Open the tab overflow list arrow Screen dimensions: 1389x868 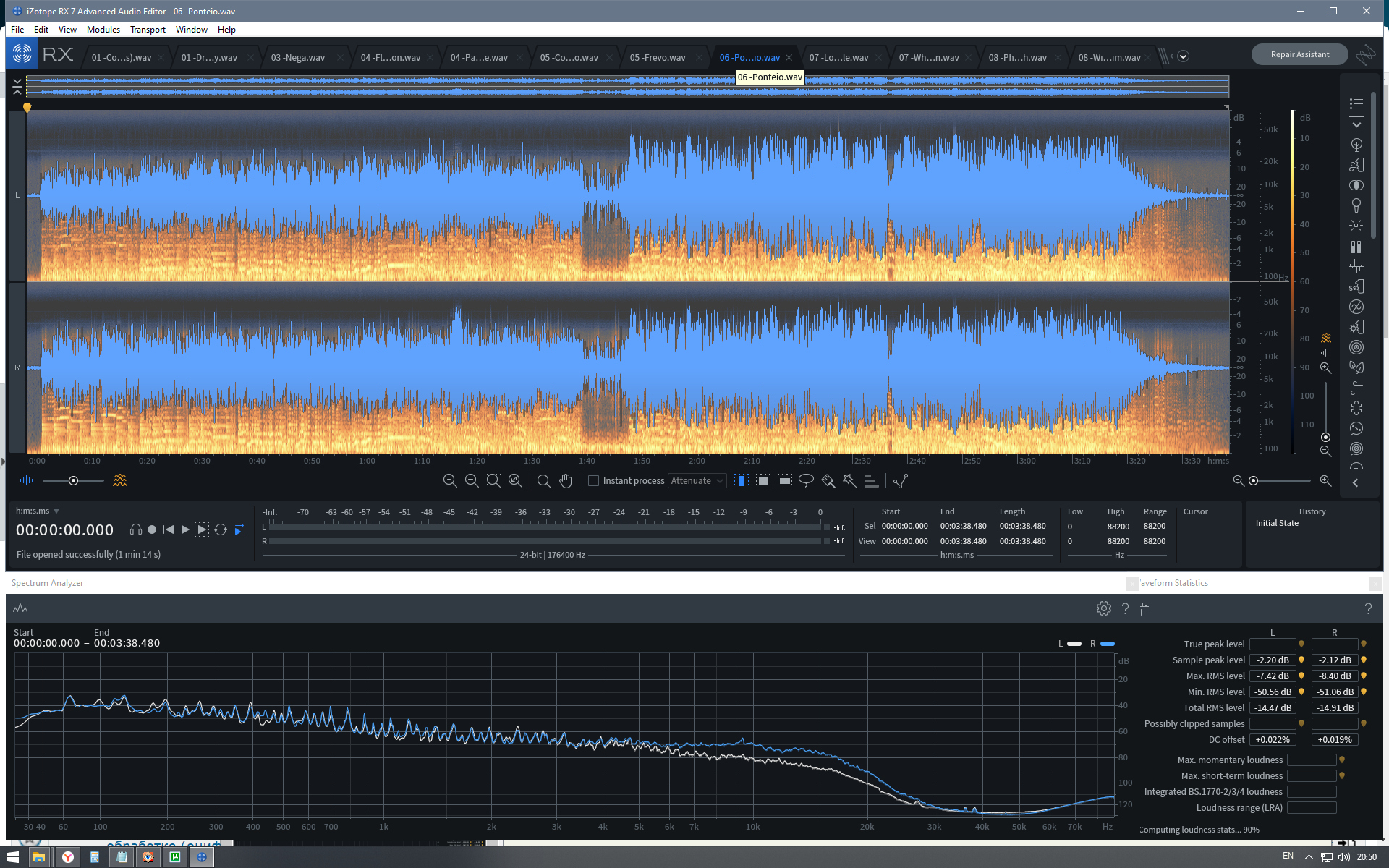(1183, 56)
